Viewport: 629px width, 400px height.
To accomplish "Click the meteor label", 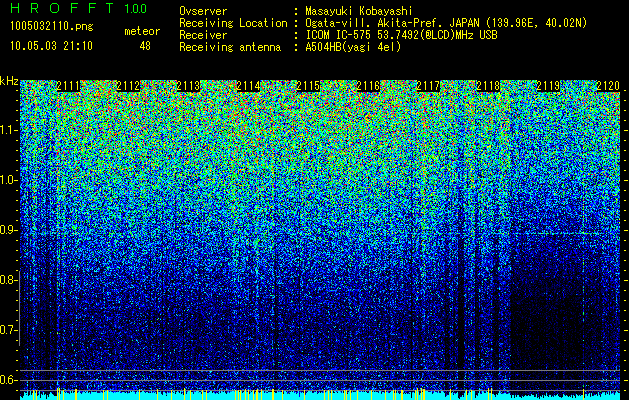I will (x=142, y=31).
